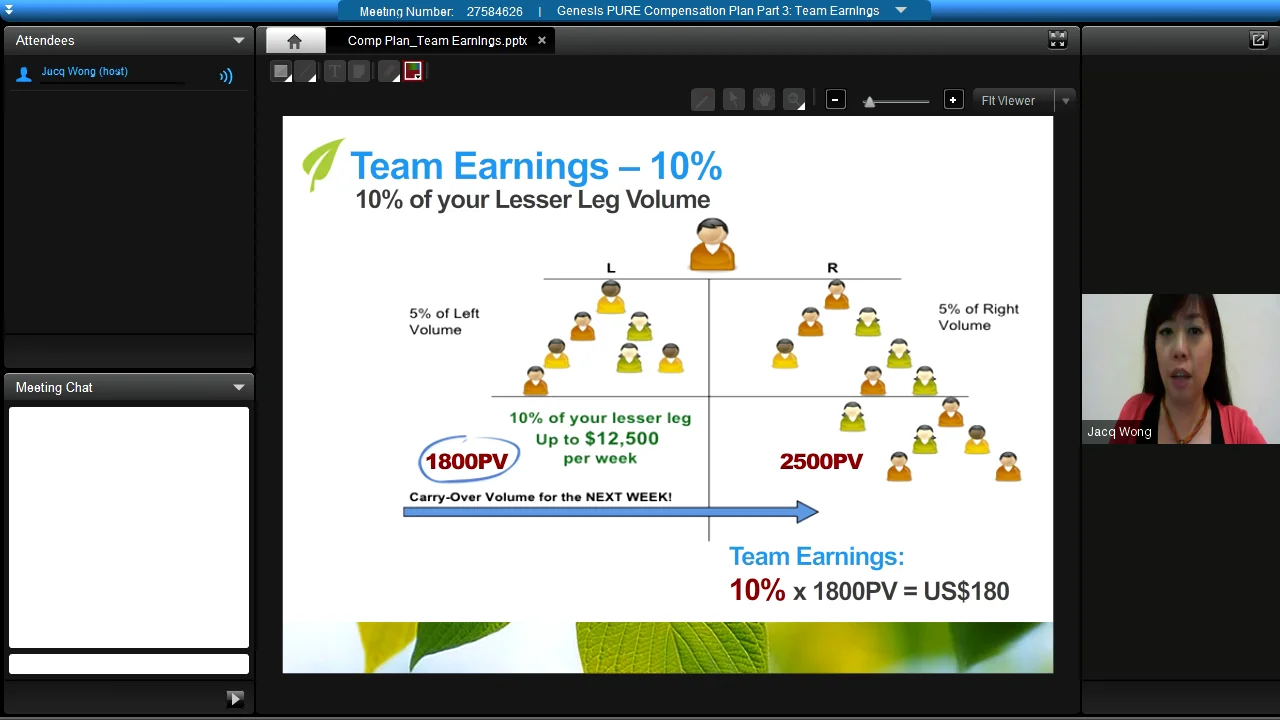Screen dimensions: 1280x720
Task: Adjust the zoom slider handle
Action: pyautogui.click(x=869, y=101)
